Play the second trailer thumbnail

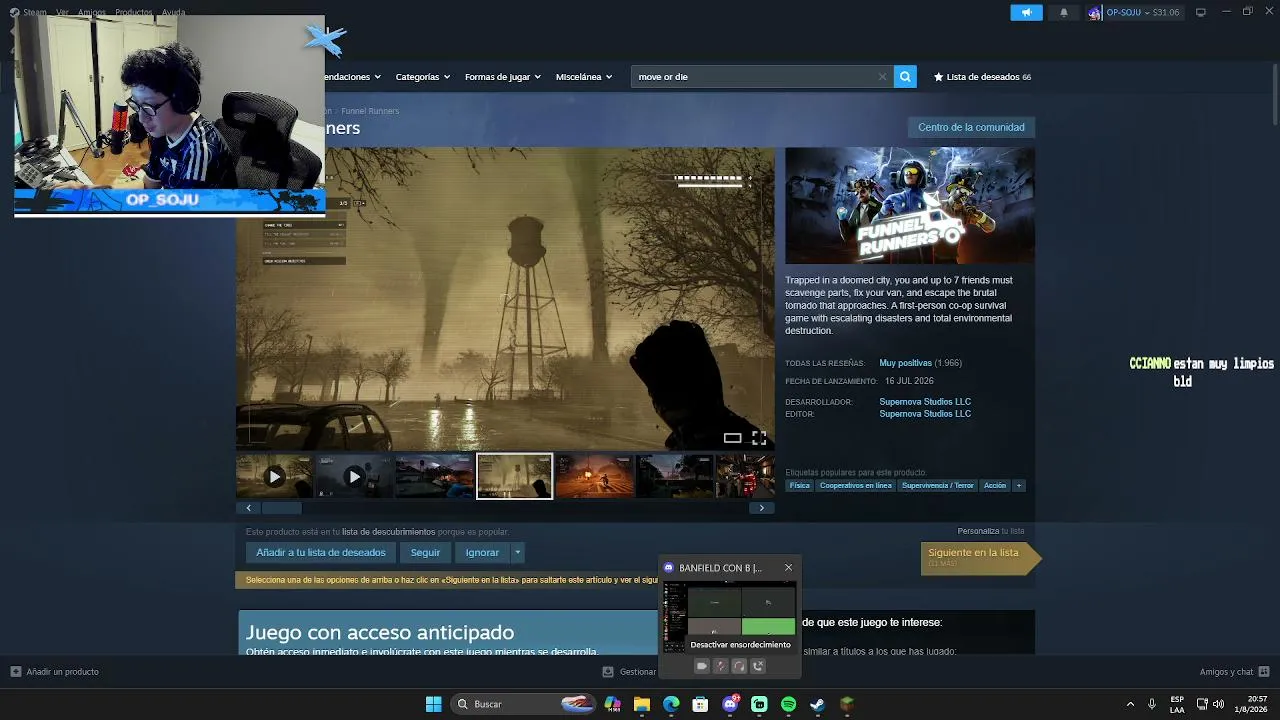pos(354,477)
